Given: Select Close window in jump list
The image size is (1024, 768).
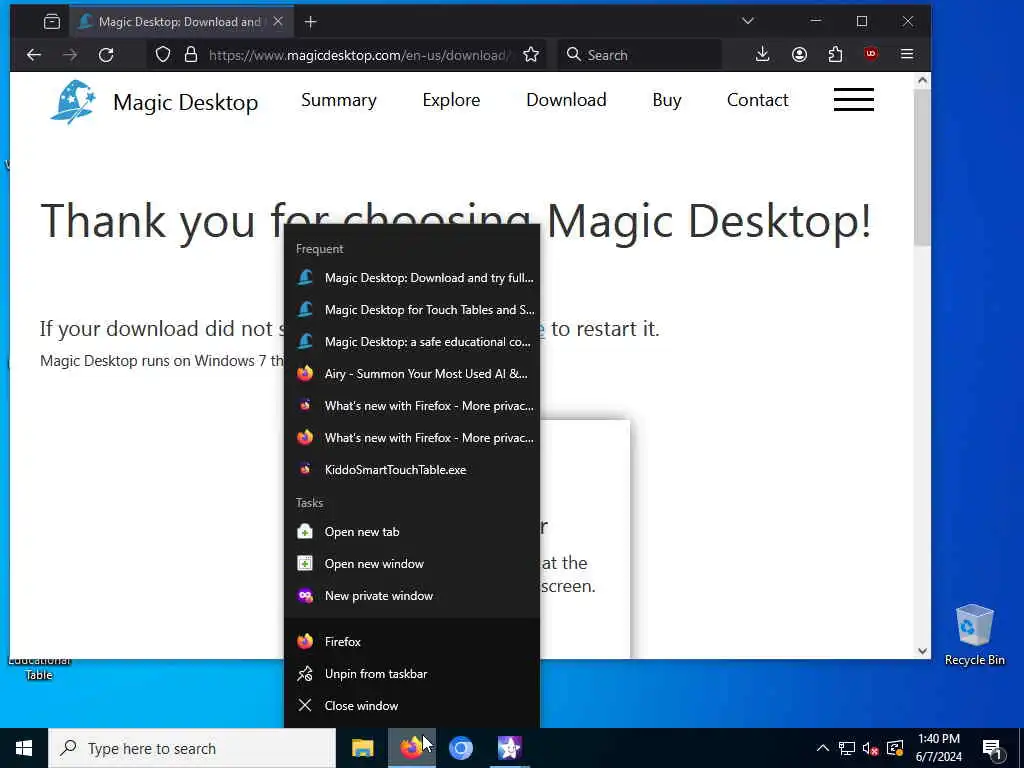Looking at the screenshot, I should (412, 705).
